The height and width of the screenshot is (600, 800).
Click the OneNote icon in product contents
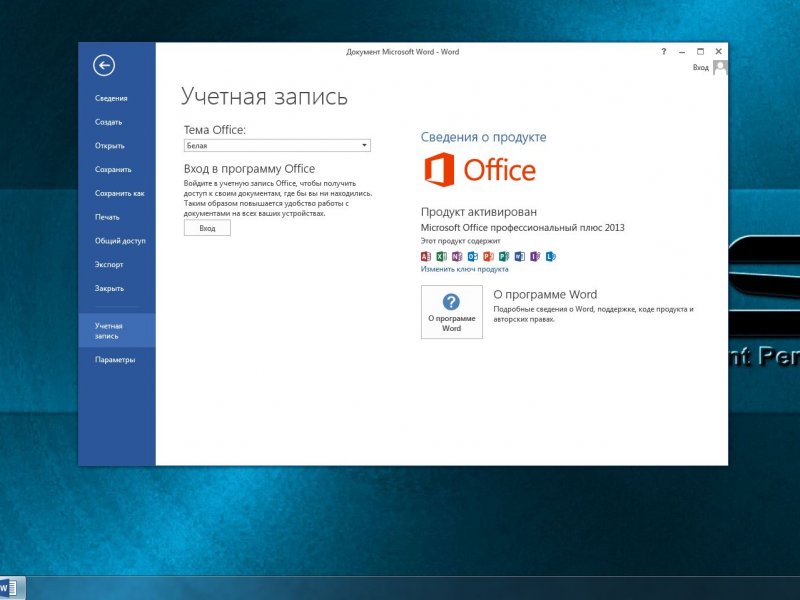(x=457, y=257)
